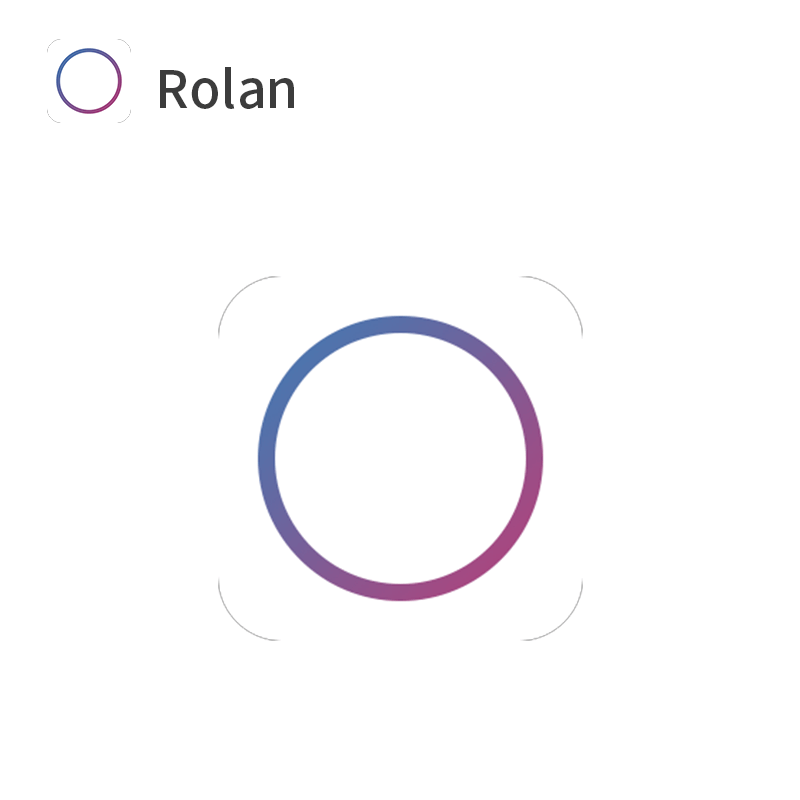Click inside the large ring's empty center
800x800 pixels.
(400, 458)
